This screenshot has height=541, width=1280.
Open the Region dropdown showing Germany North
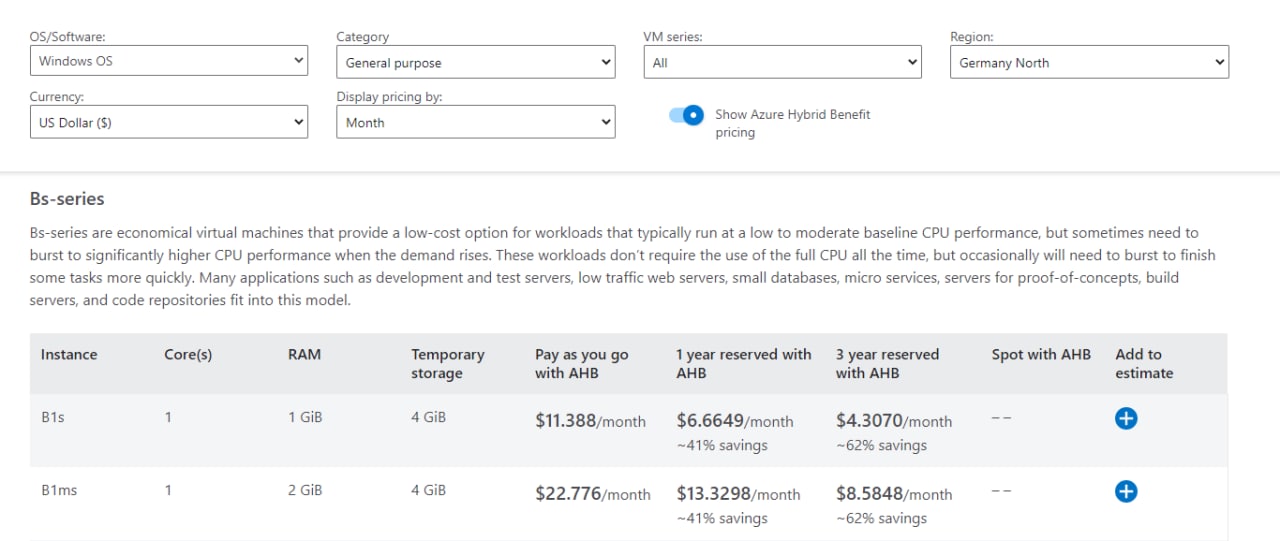point(1089,62)
